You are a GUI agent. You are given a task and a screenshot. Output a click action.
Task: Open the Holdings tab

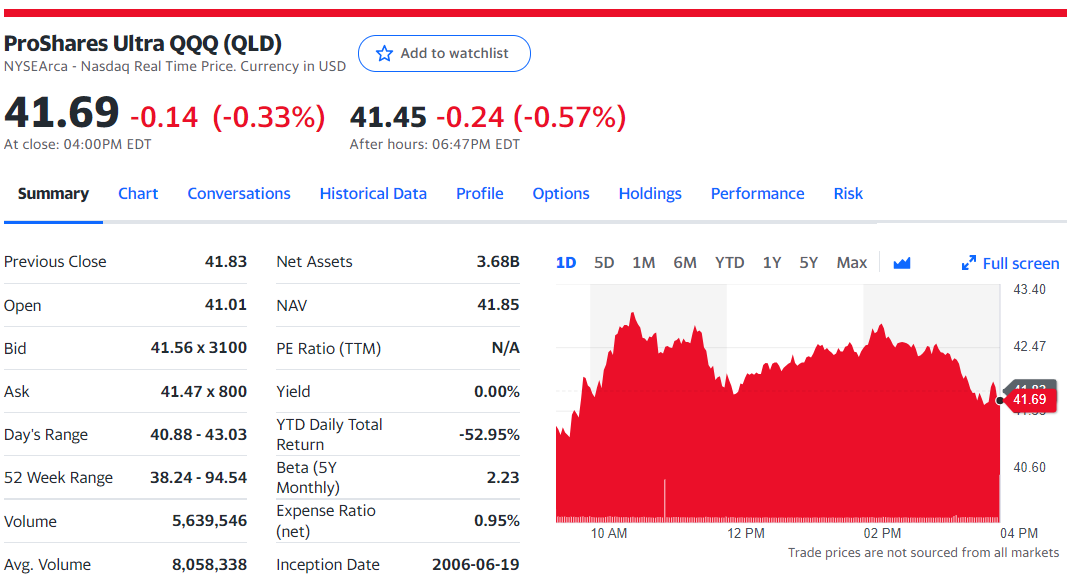(x=650, y=193)
